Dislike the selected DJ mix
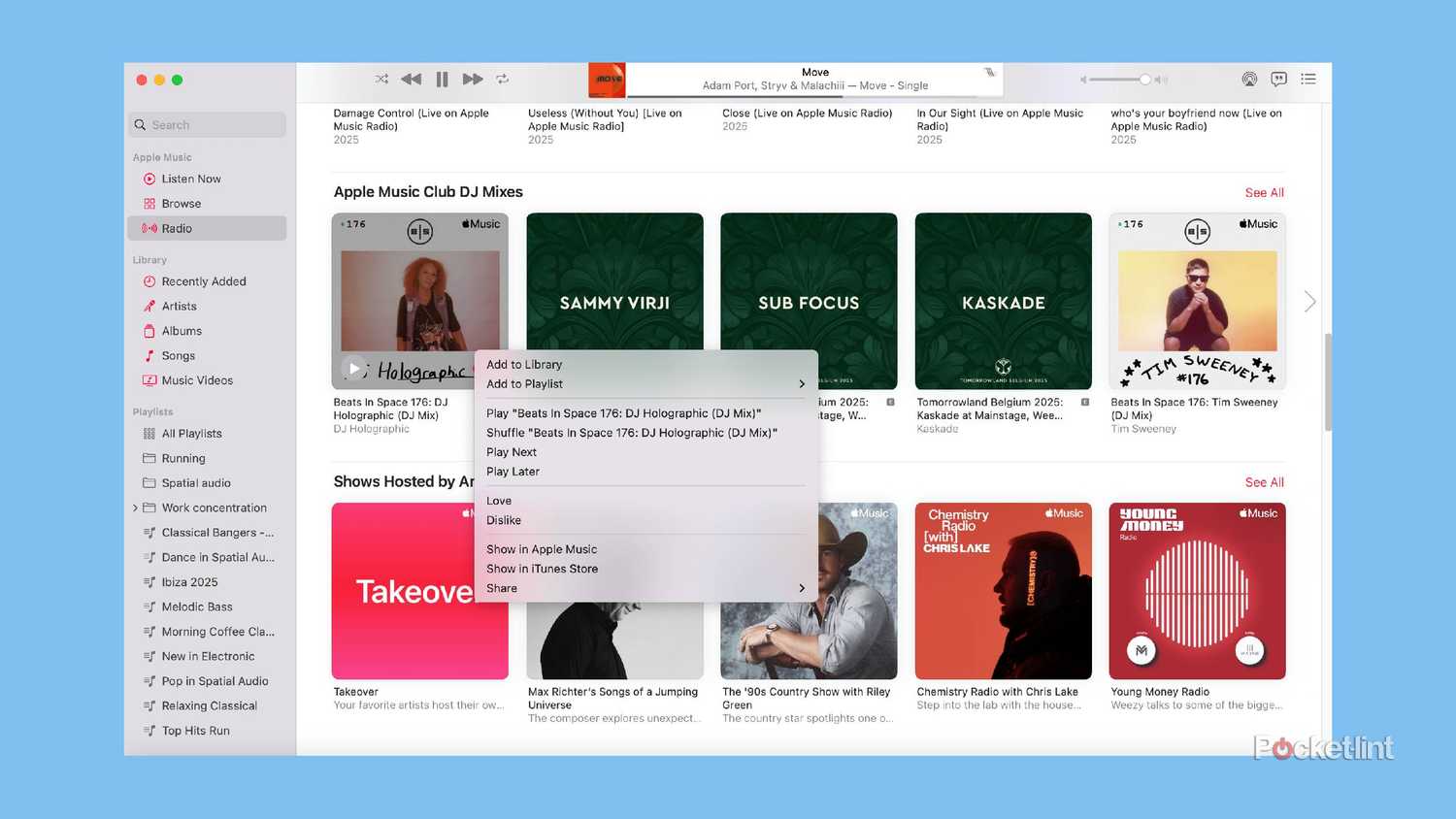The image size is (1456, 819). [504, 520]
